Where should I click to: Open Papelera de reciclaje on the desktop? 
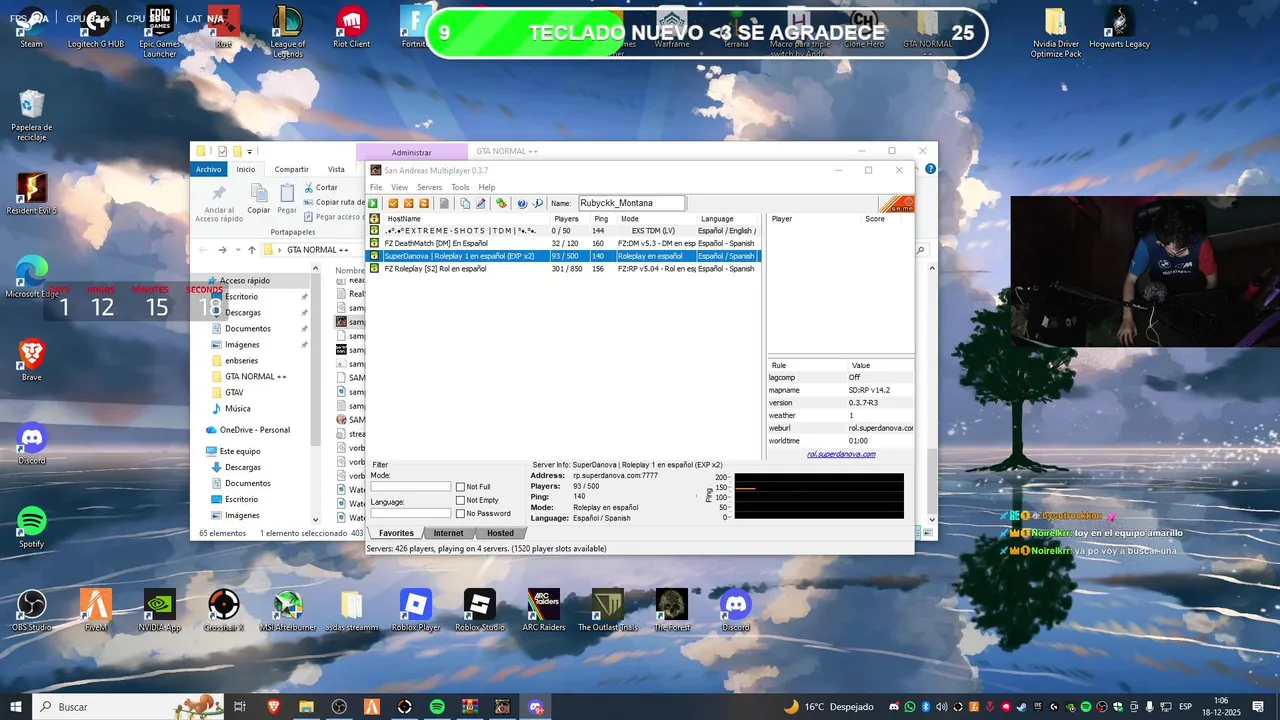click(32, 115)
